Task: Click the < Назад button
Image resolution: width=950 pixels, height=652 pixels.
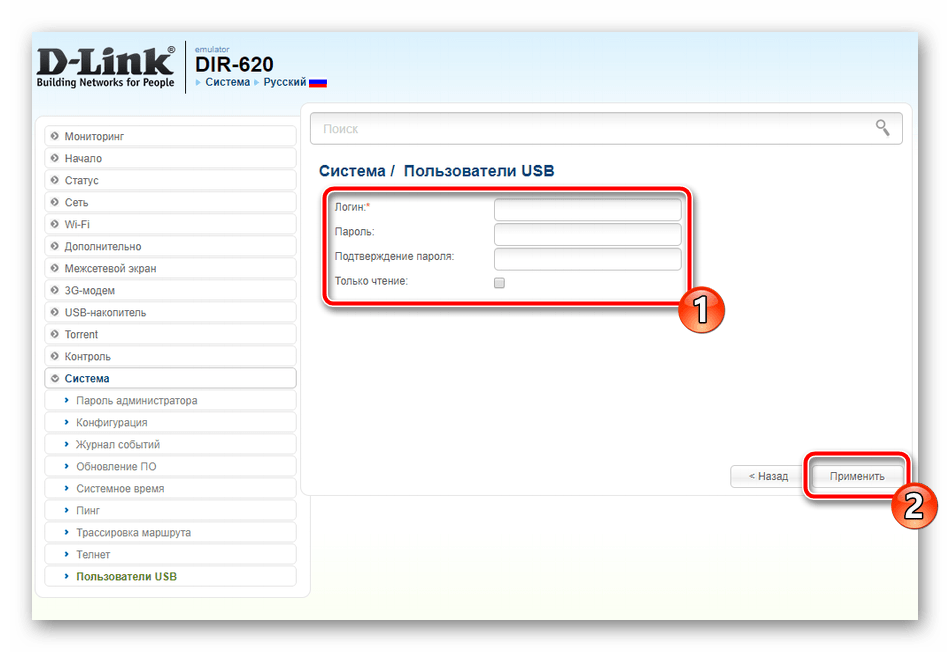Action: tap(768, 476)
